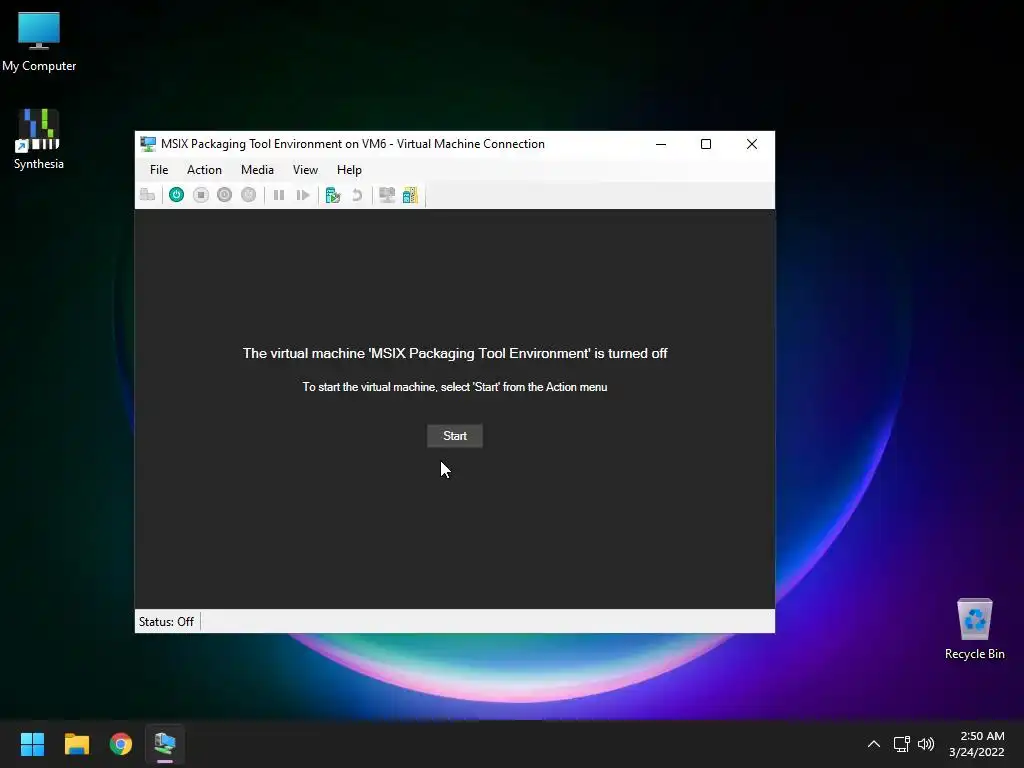This screenshot has width=1024, height=768.
Task: Click the Status: Off text in status bar
Action: (x=167, y=622)
